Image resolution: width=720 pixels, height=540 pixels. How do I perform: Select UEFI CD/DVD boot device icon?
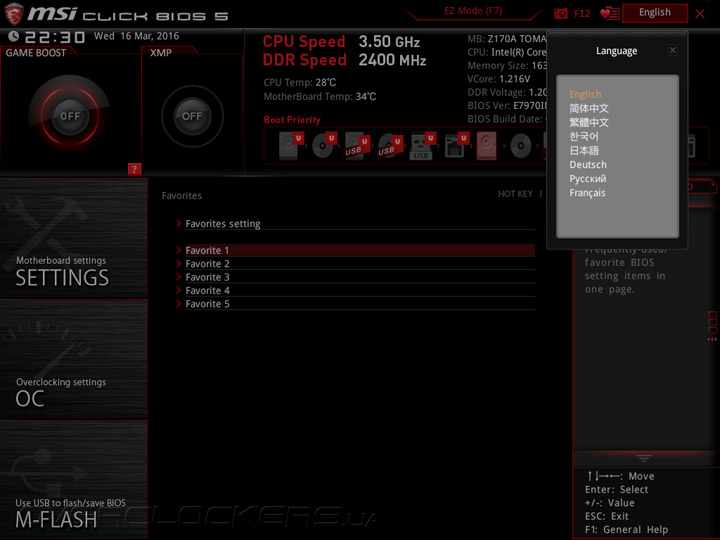[x=324, y=146]
